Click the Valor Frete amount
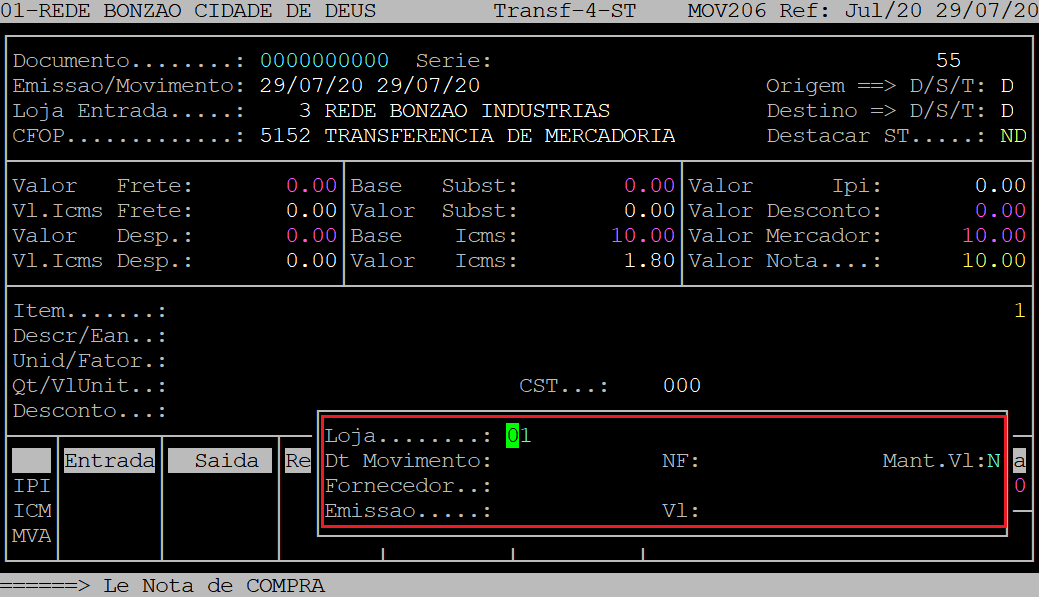1039x597 pixels. pyautogui.click(x=311, y=186)
